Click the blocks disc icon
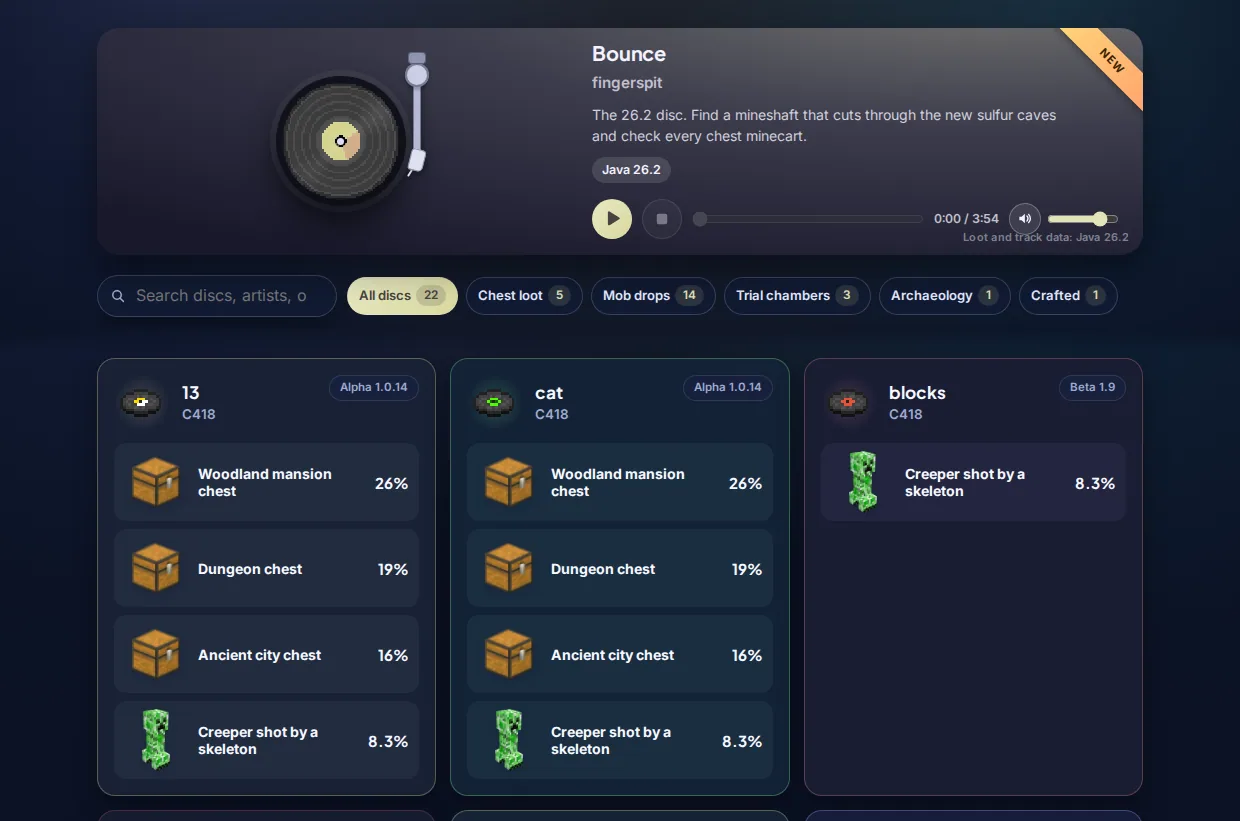Viewport: 1240px width, 821px height. [848, 403]
